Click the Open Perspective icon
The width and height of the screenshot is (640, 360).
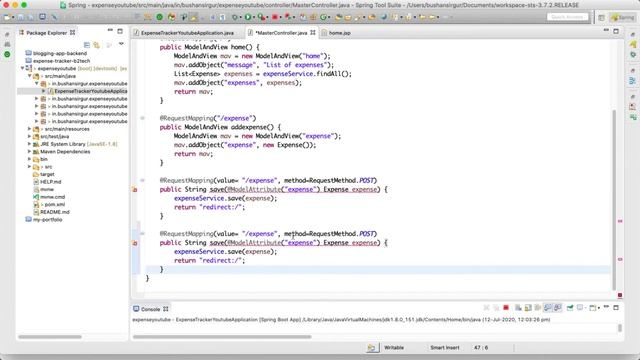602,18
